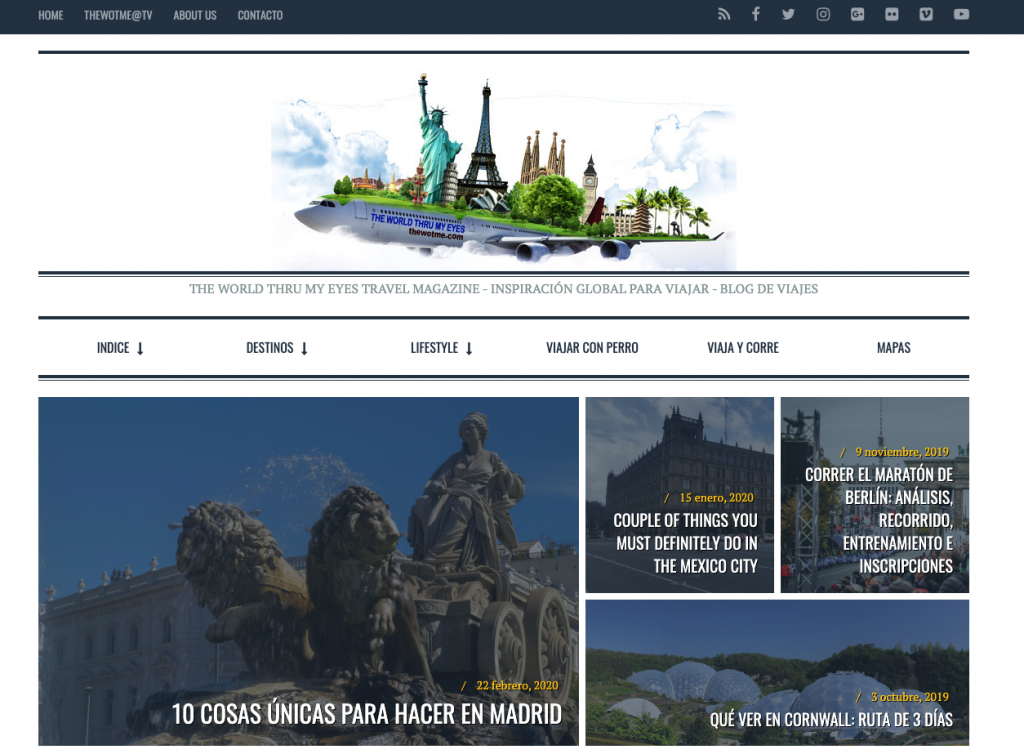The width and height of the screenshot is (1024, 754).
Task: Expand the INDICE dropdown menu
Action: (x=120, y=348)
